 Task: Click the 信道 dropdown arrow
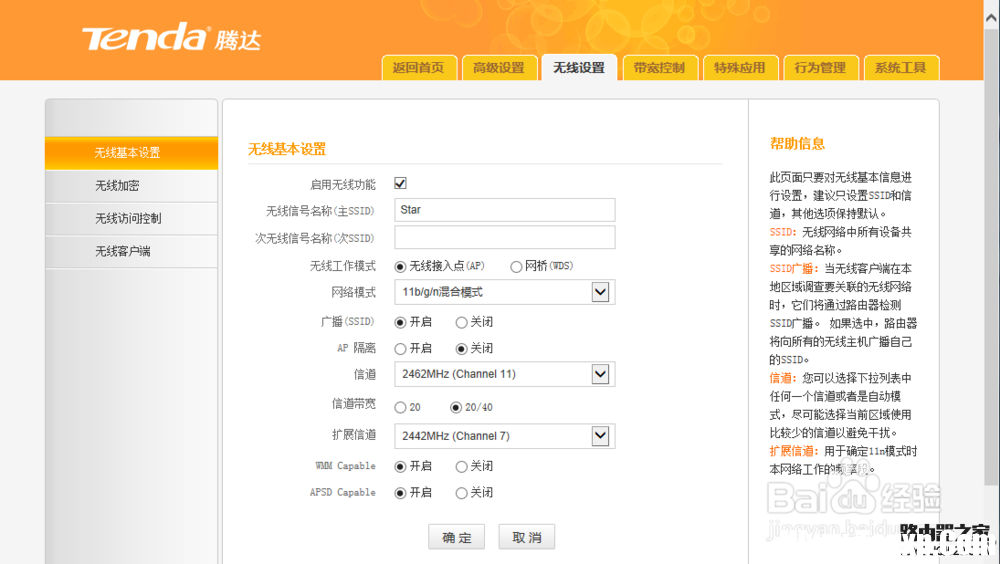(600, 374)
